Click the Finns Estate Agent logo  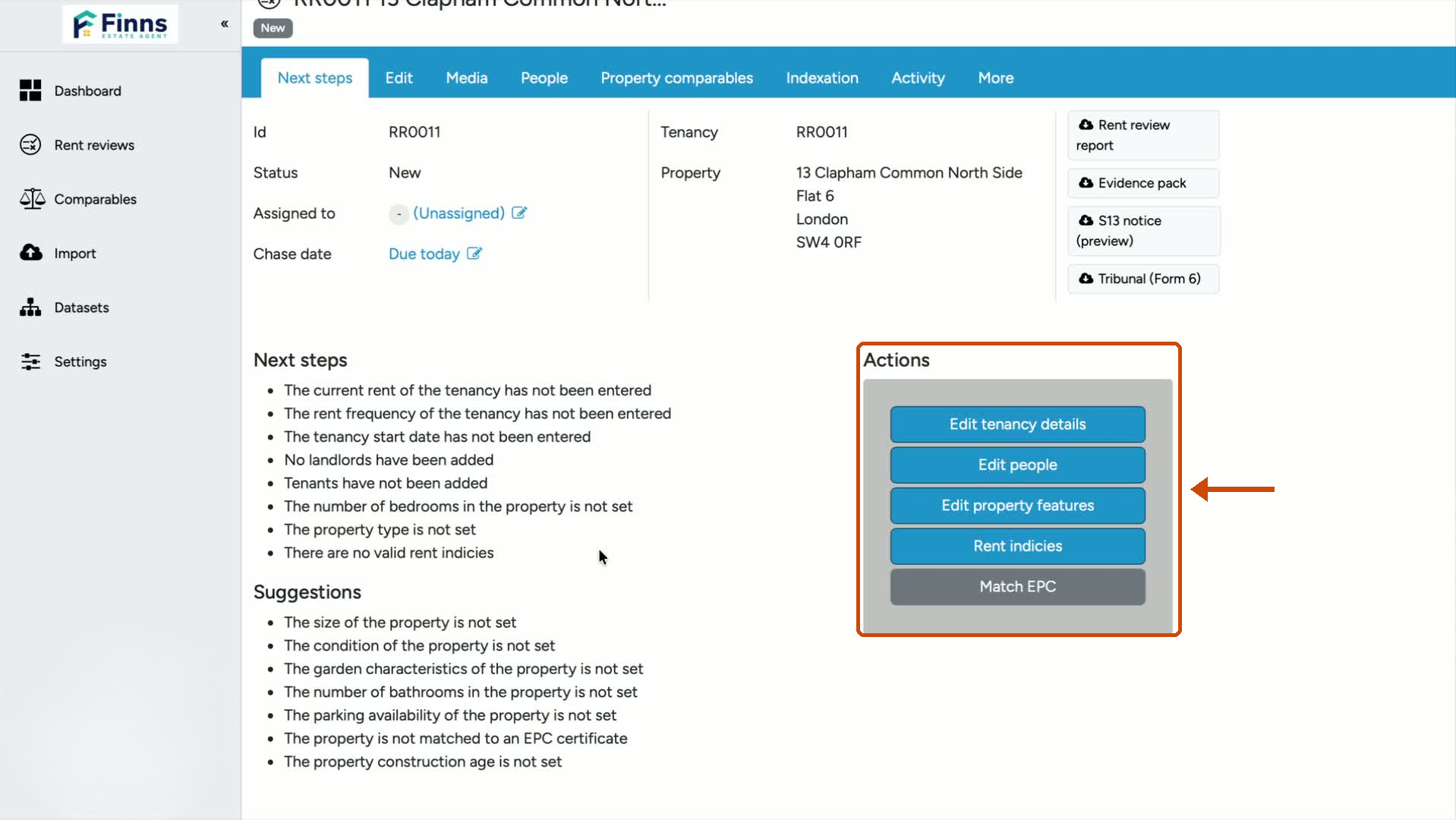tap(120, 24)
